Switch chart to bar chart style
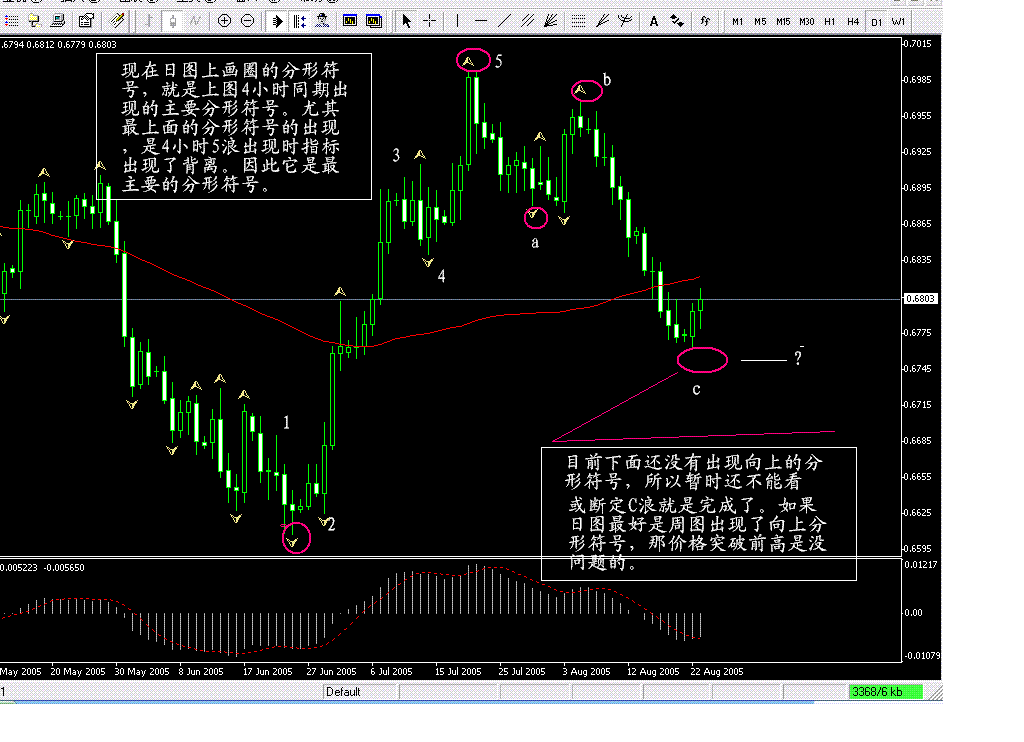The height and width of the screenshot is (742, 1024). click(x=149, y=21)
